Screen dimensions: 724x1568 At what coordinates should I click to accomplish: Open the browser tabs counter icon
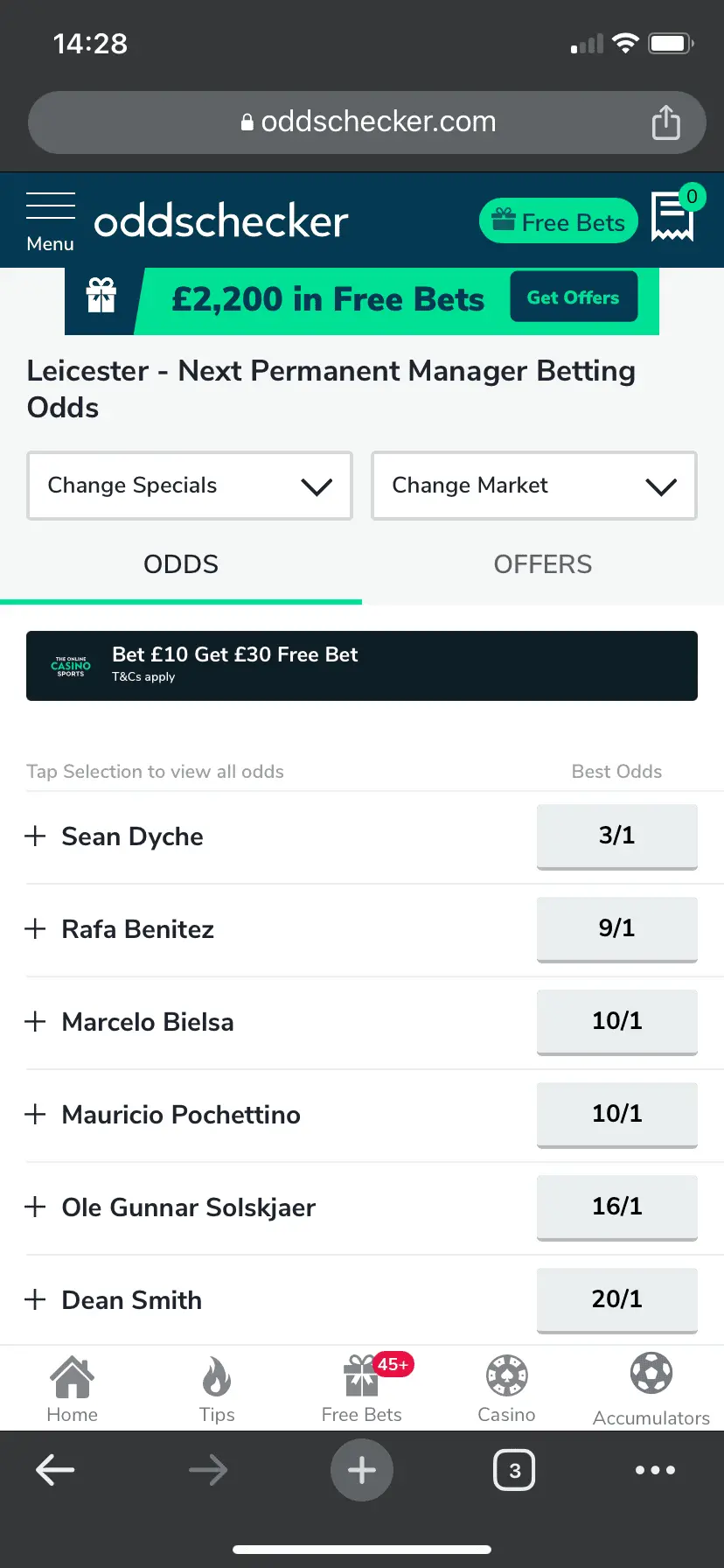click(514, 1470)
